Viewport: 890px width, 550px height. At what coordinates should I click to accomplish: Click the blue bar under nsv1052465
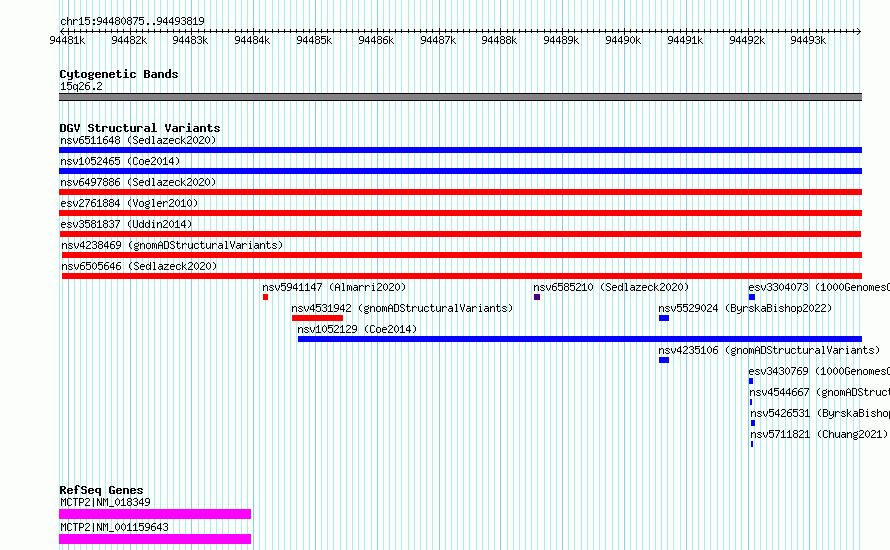(460, 171)
